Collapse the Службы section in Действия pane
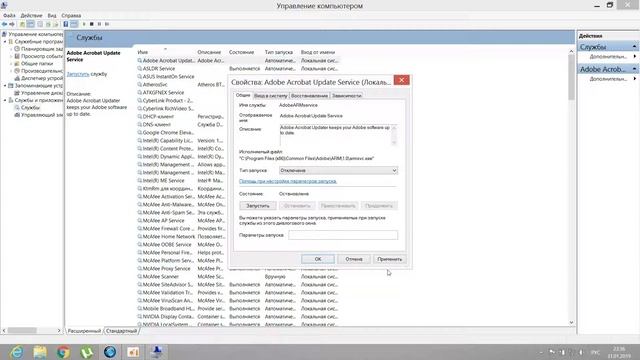This screenshot has width=640, height=360. click(634, 47)
